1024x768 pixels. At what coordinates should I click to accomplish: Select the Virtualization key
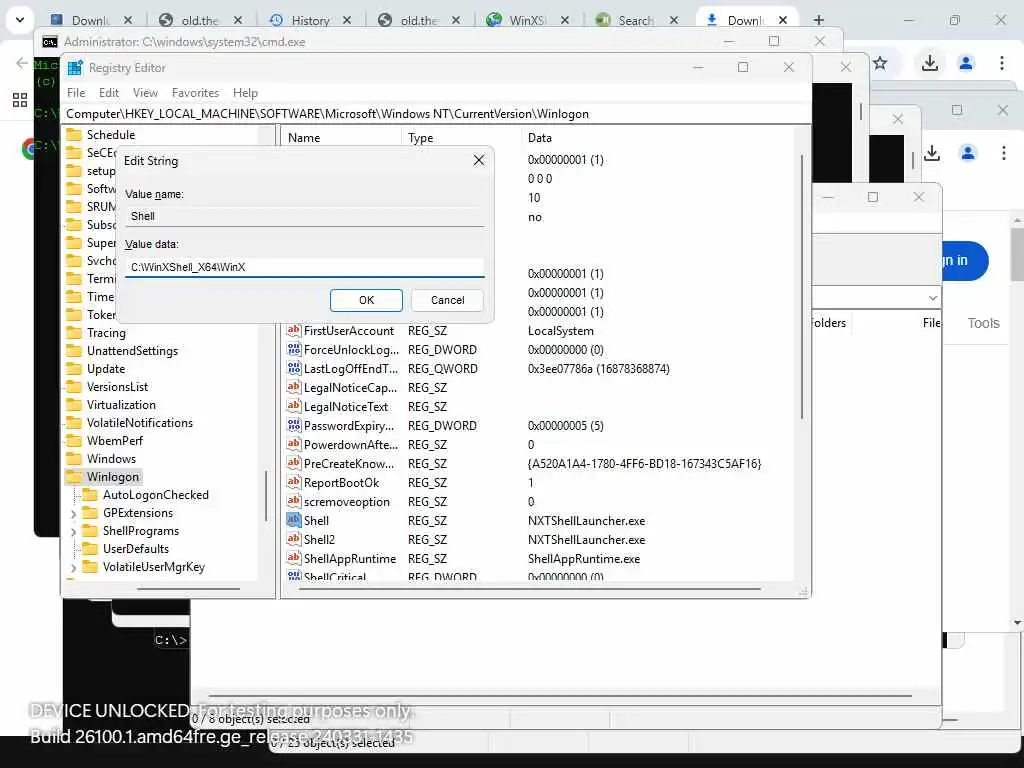[121, 405]
